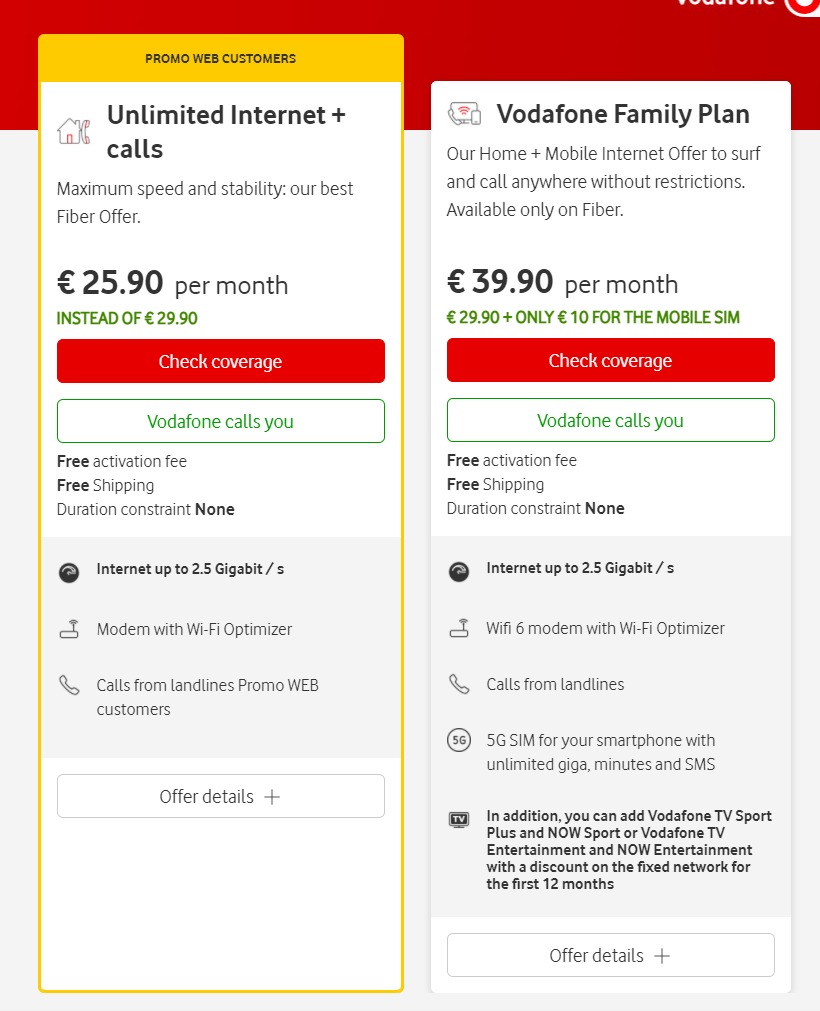Check coverage for the Vodafone Family Plan

[610, 359]
